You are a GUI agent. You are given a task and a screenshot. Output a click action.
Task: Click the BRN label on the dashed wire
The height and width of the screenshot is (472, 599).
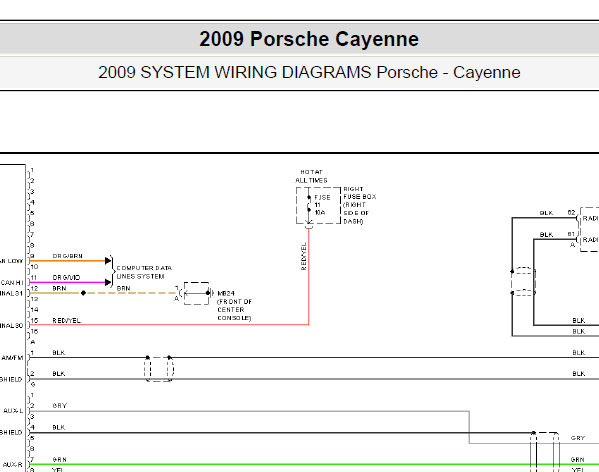coord(123,288)
